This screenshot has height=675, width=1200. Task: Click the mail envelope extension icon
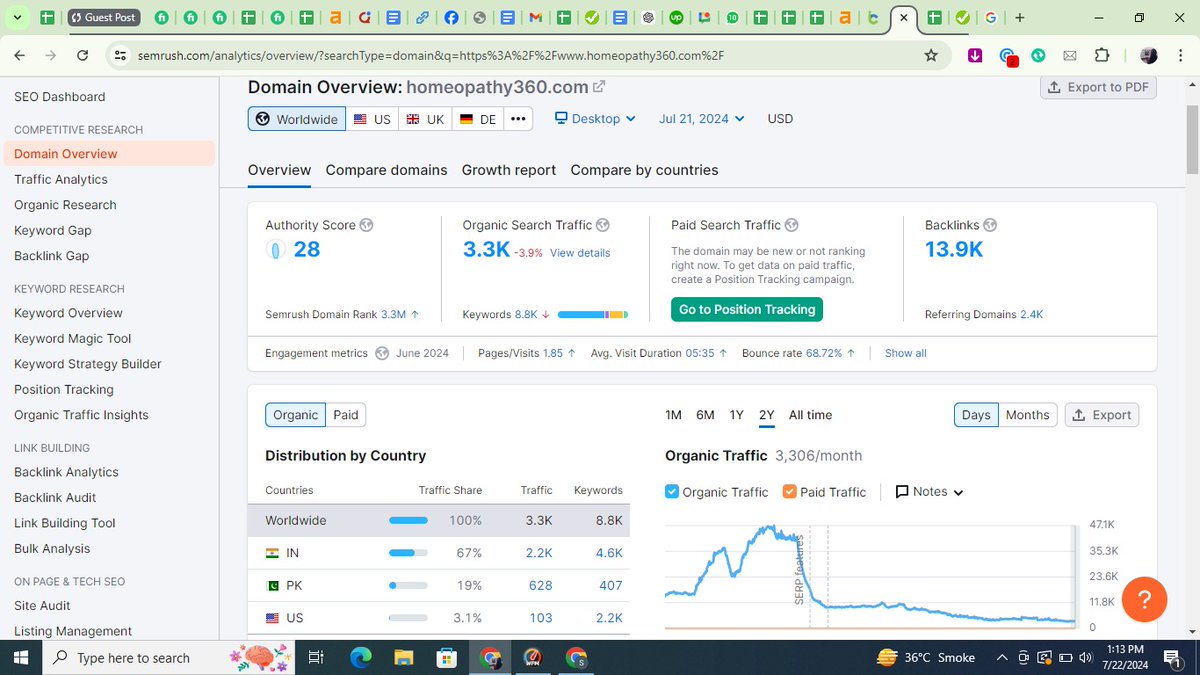(x=1070, y=56)
